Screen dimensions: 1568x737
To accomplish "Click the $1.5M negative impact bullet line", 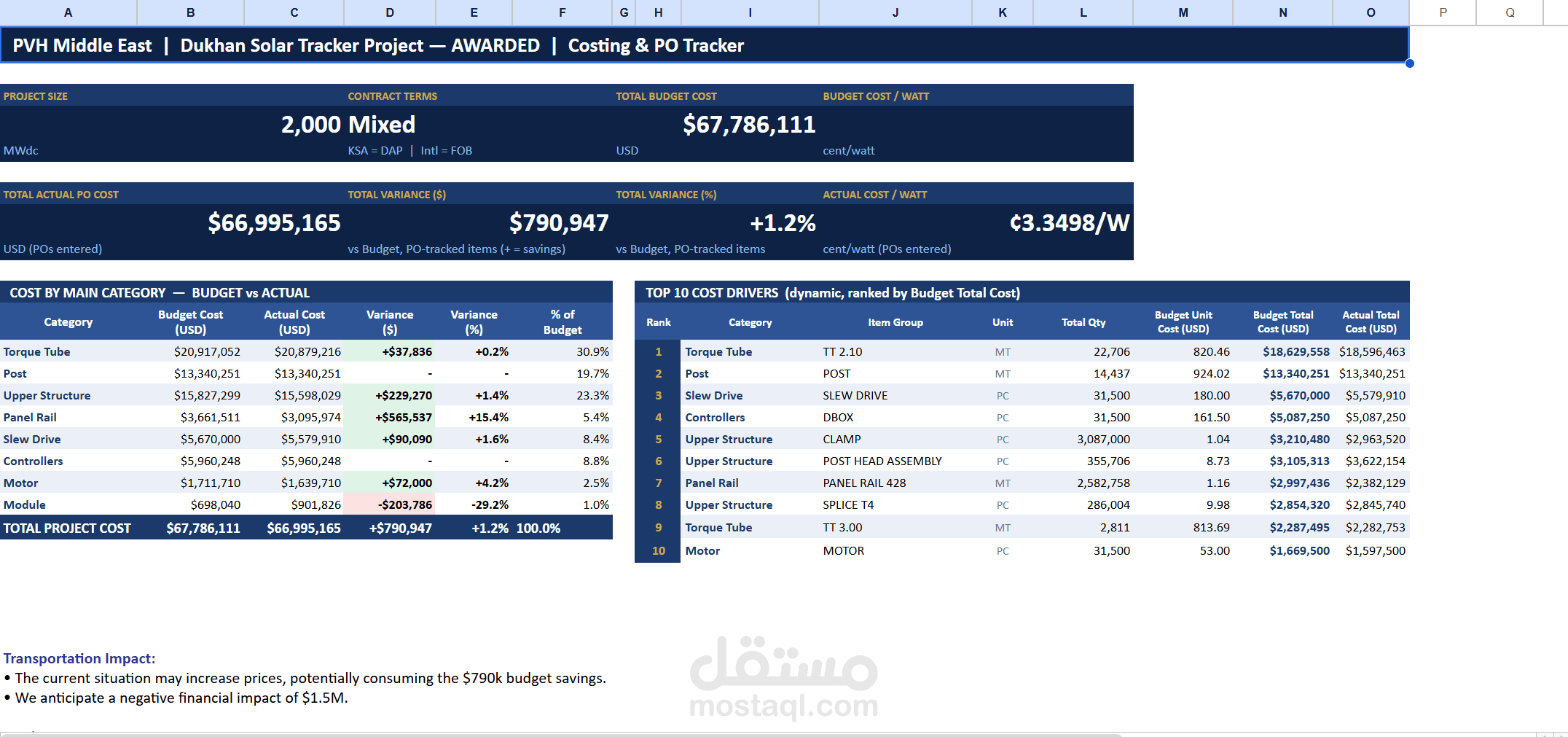I will pyautogui.click(x=176, y=698).
